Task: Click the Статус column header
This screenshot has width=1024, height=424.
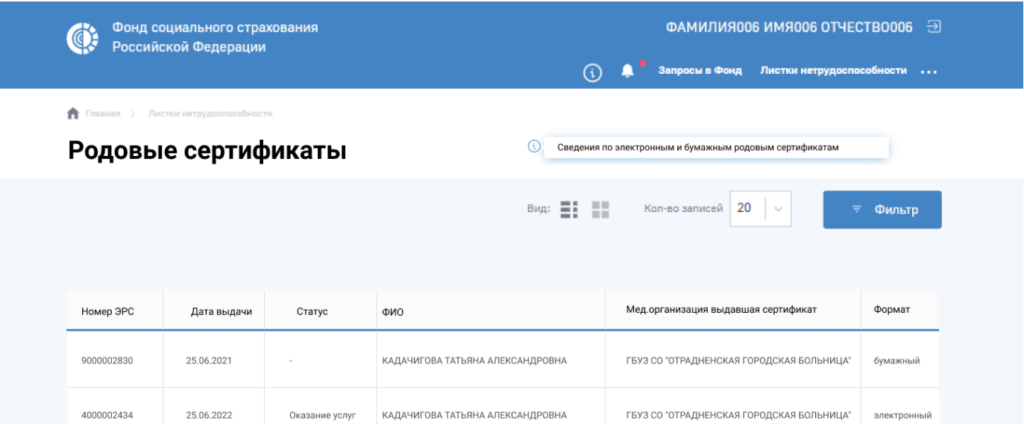Action: pyautogui.click(x=312, y=312)
